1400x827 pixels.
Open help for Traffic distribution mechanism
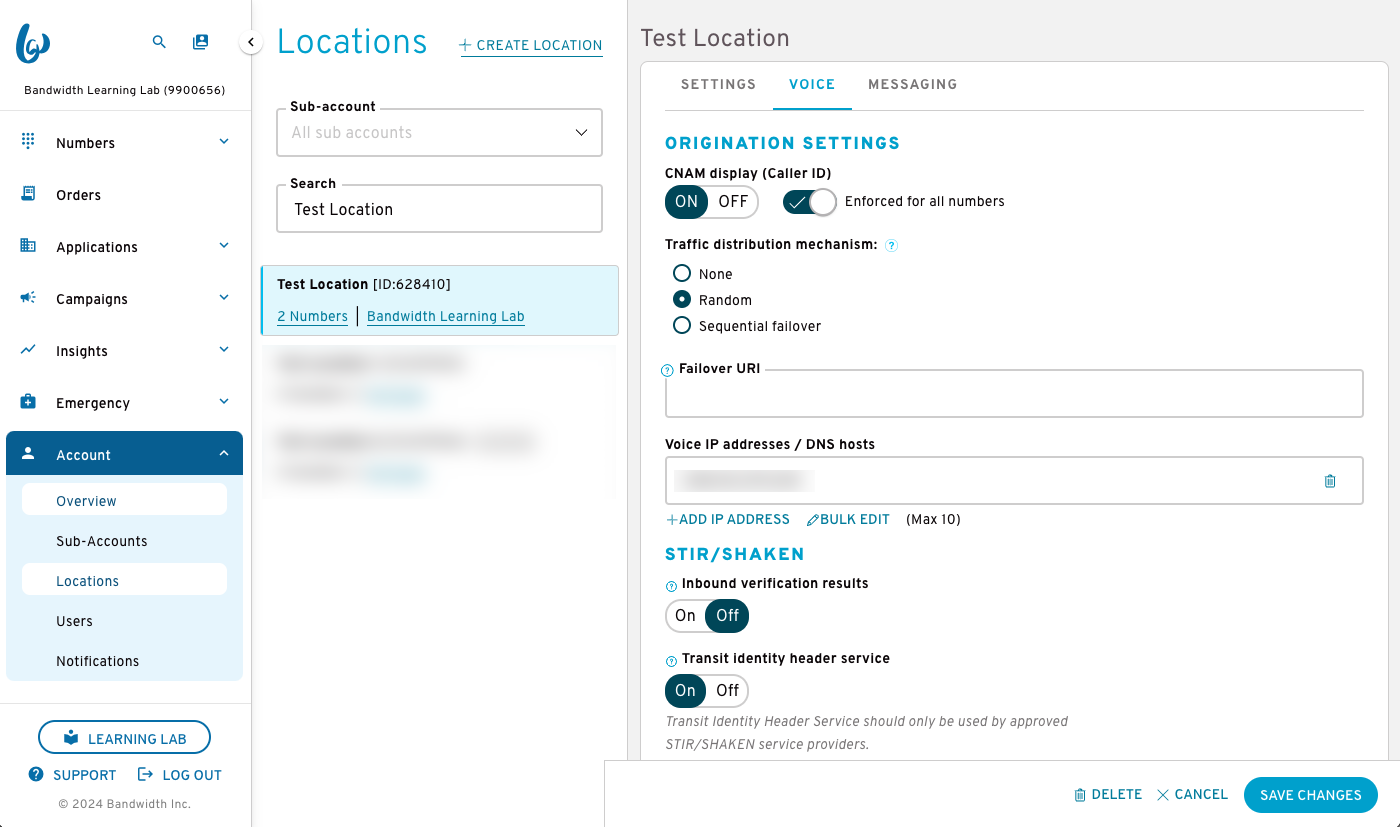[x=891, y=245]
